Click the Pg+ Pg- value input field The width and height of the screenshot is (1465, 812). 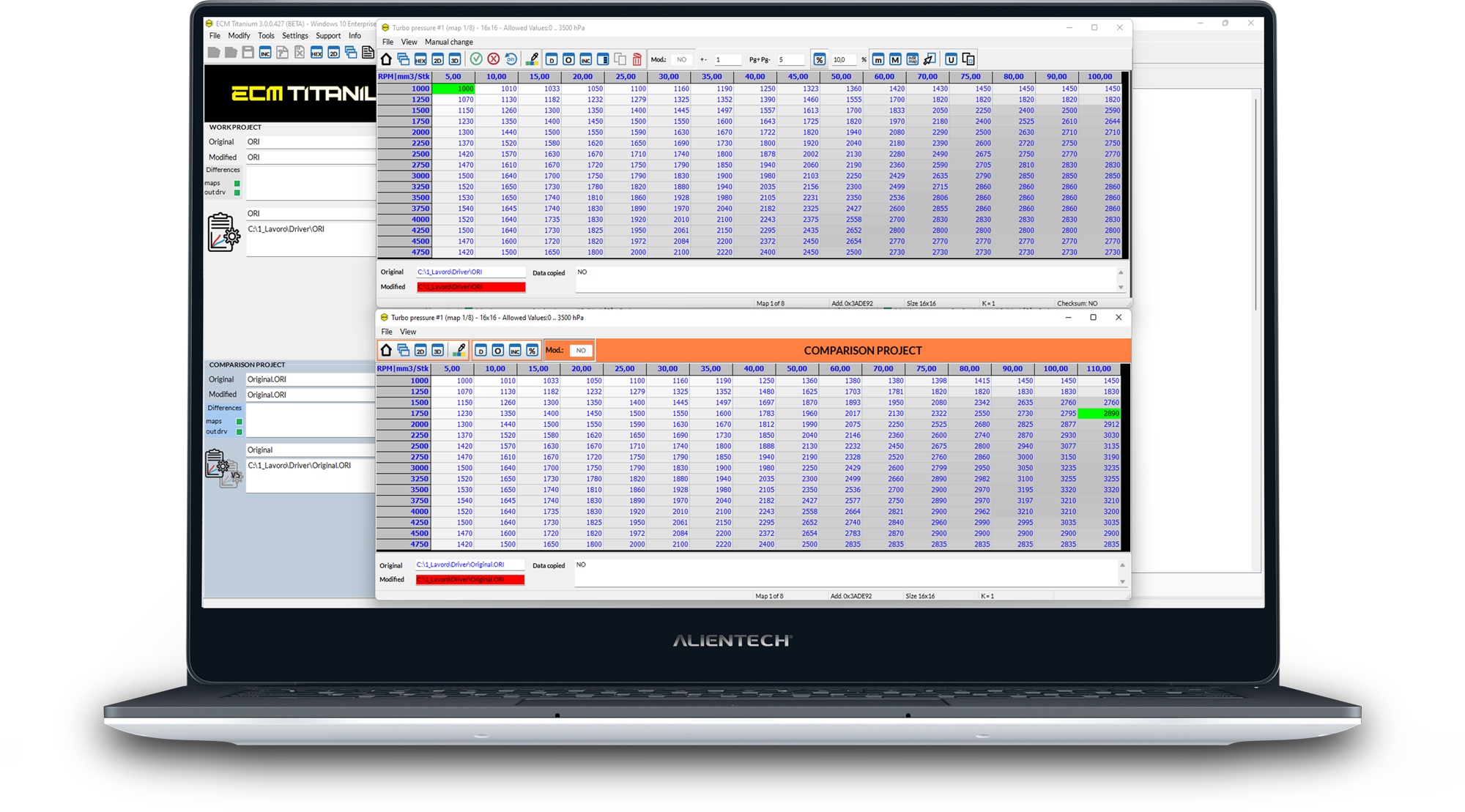click(790, 59)
